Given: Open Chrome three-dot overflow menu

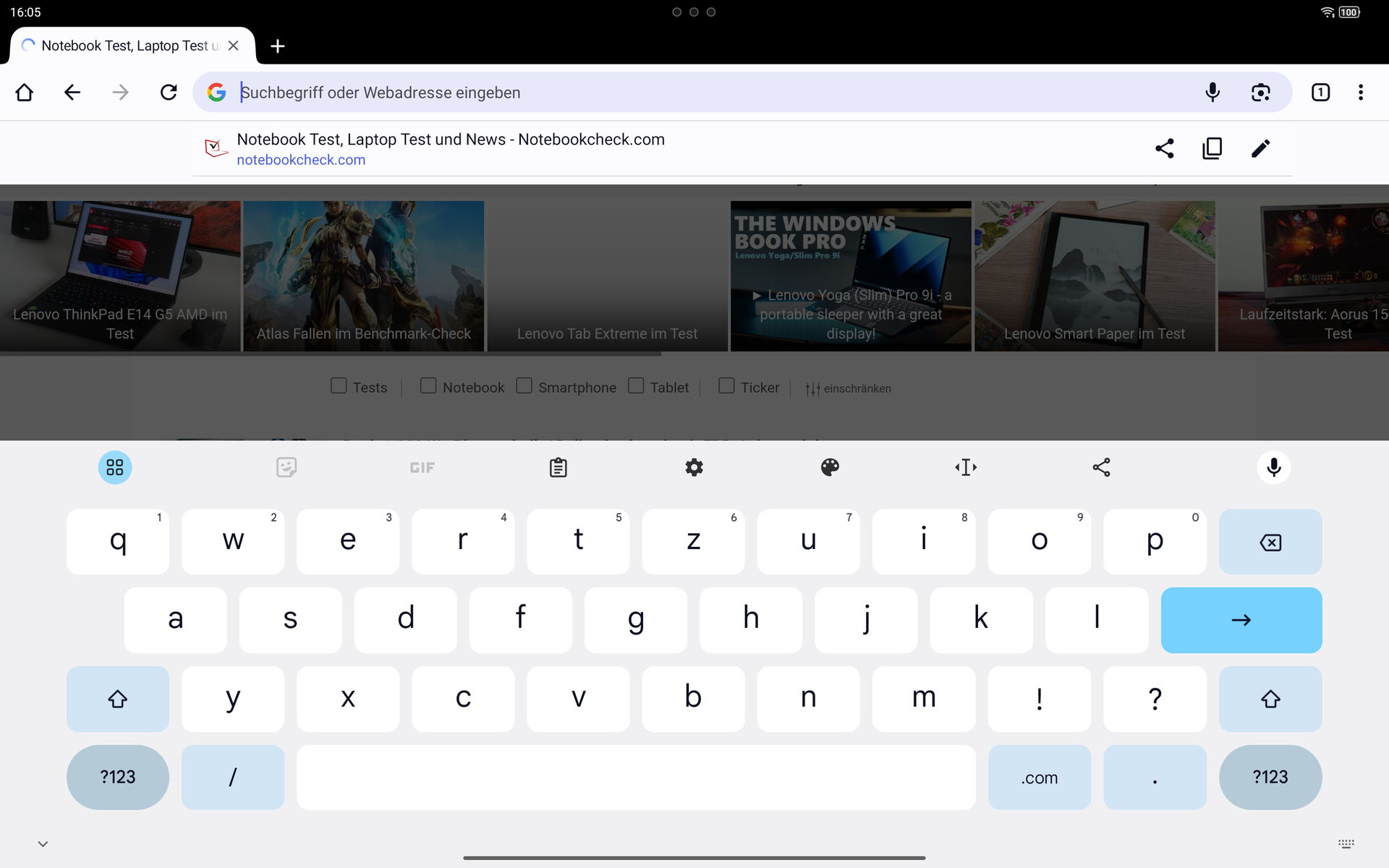Looking at the screenshot, I should 1361,93.
